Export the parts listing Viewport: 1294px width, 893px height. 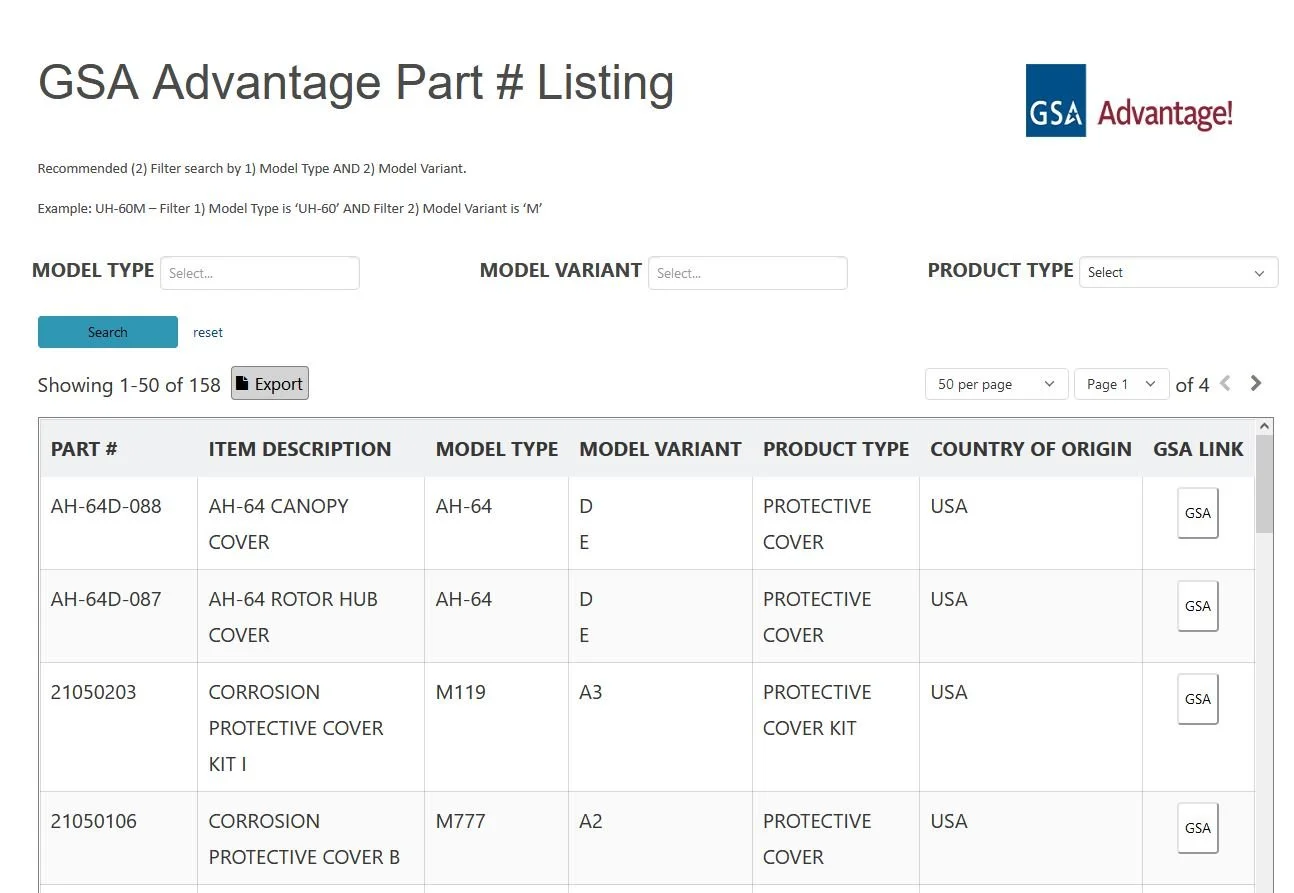coord(270,383)
